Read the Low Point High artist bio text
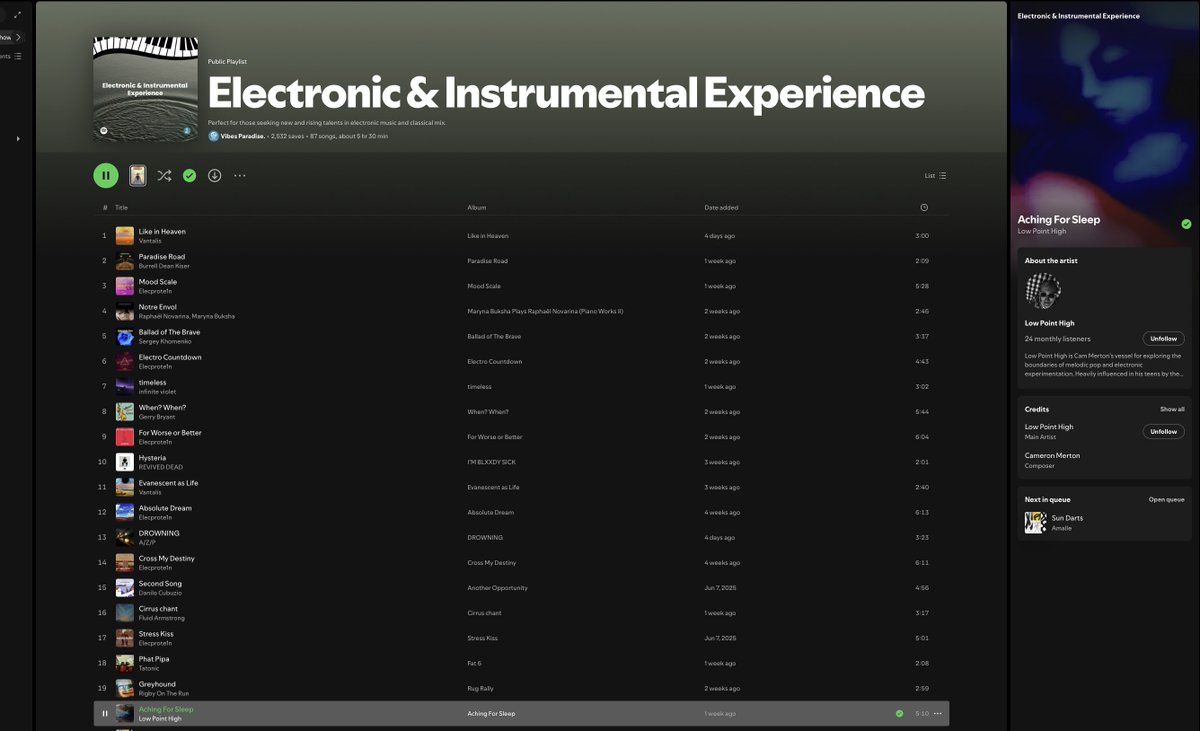Screen dimensions: 1200x731 coord(1103,364)
